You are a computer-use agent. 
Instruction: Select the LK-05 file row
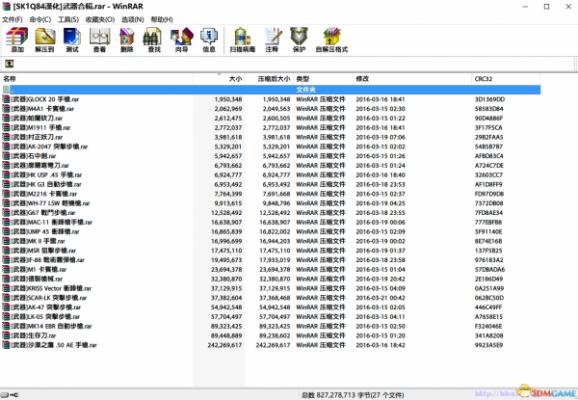tap(271, 317)
